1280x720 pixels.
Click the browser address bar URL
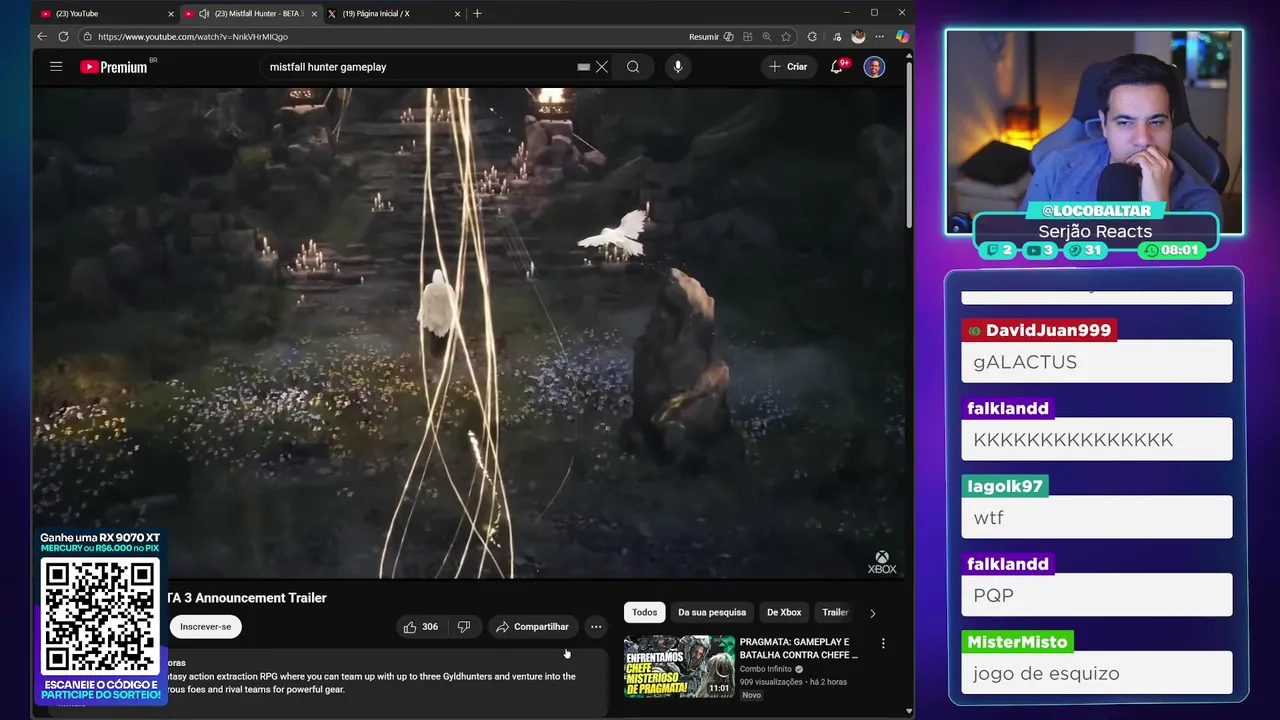coord(193,37)
